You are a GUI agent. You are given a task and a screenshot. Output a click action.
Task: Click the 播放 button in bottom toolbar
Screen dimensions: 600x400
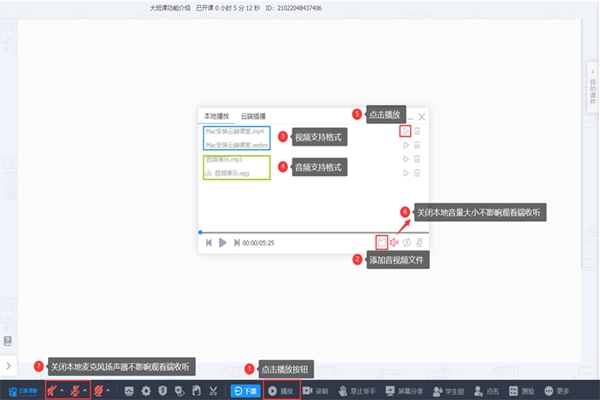click(x=281, y=390)
